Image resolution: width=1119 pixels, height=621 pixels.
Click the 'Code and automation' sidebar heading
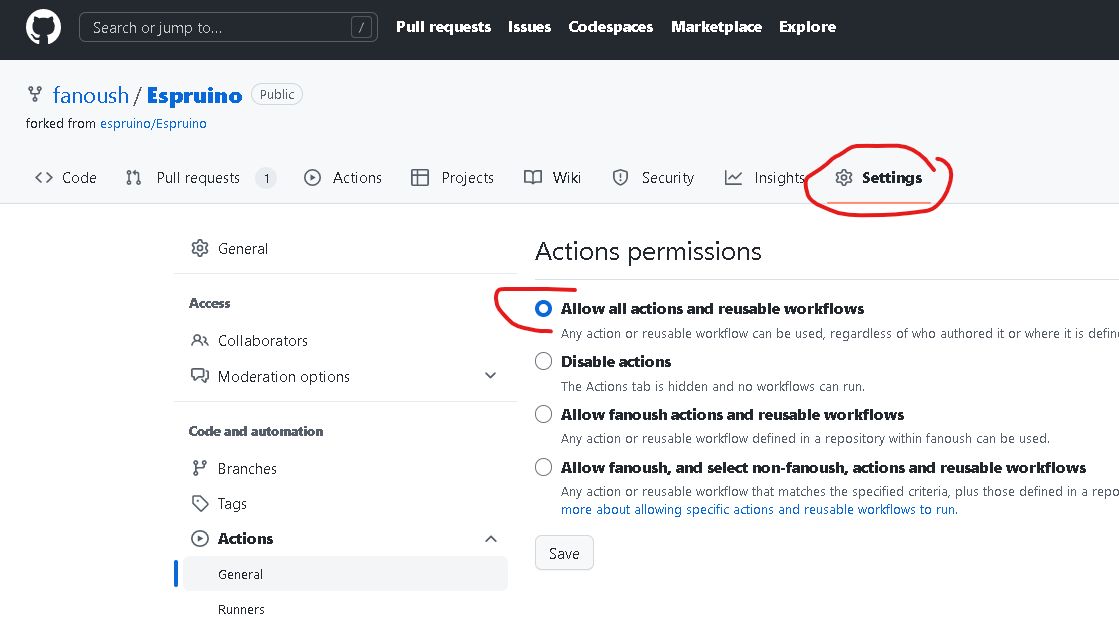(255, 431)
